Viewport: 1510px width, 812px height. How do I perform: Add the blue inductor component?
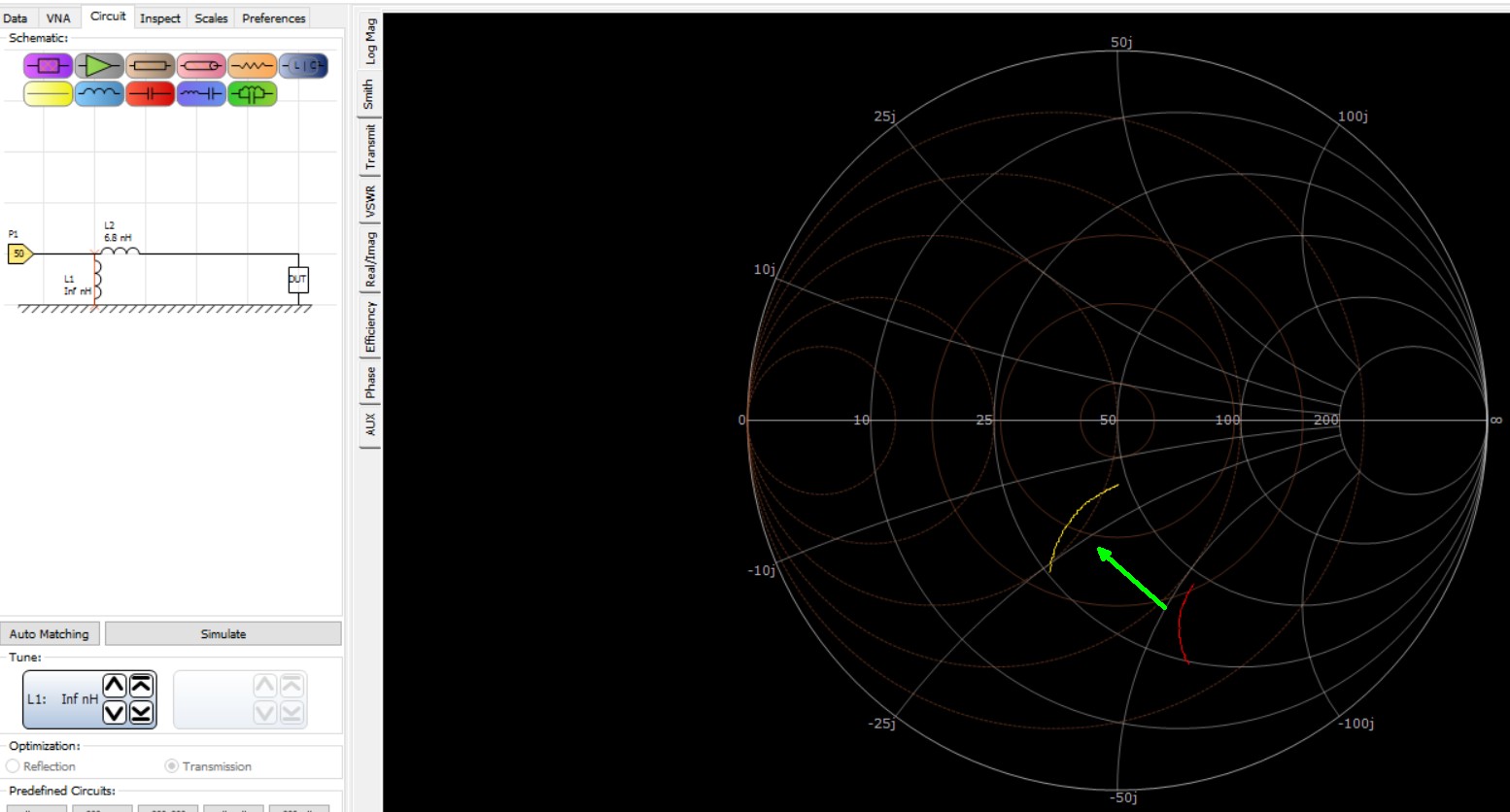99,94
